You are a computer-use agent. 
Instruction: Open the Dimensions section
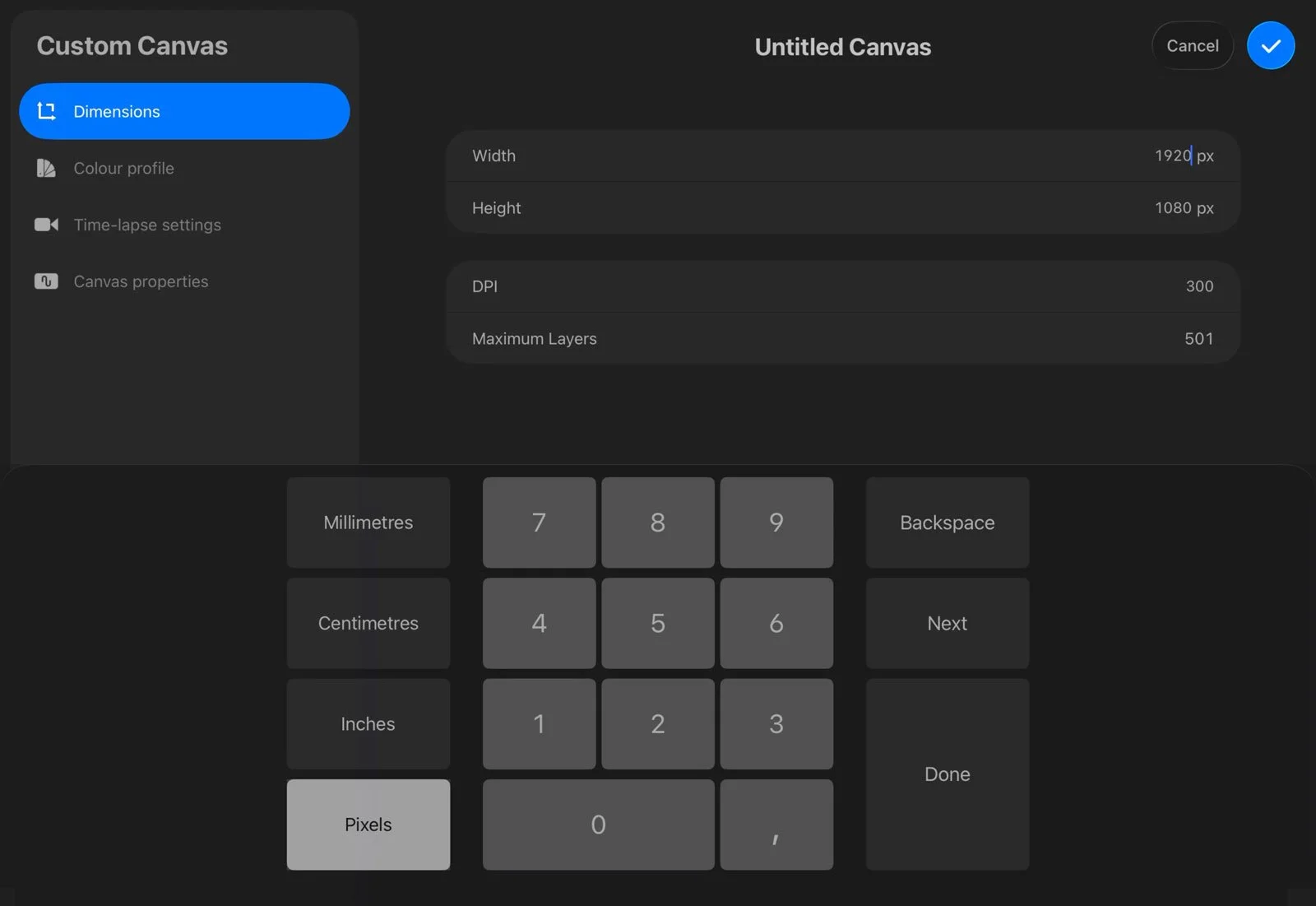[184, 111]
